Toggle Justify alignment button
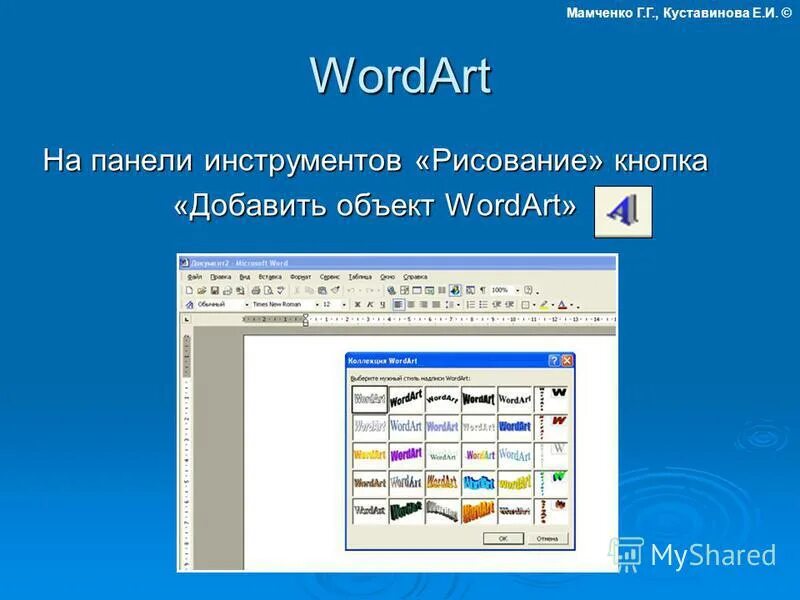The width and height of the screenshot is (800, 600). coord(436,305)
